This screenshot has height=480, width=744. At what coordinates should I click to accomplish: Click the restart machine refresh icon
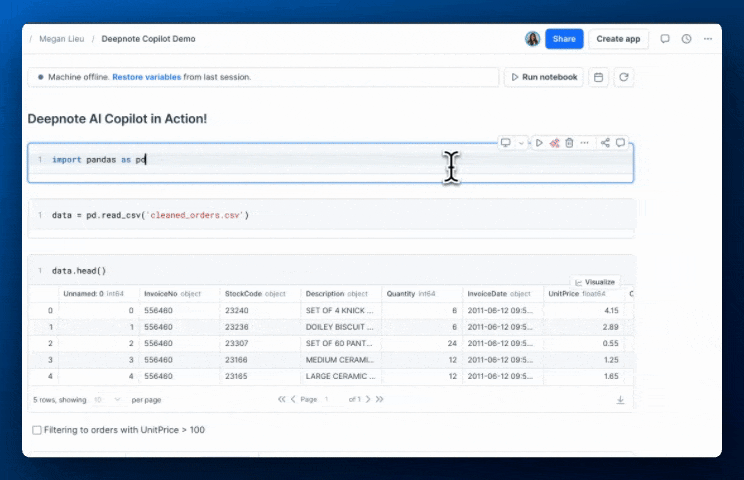623,77
